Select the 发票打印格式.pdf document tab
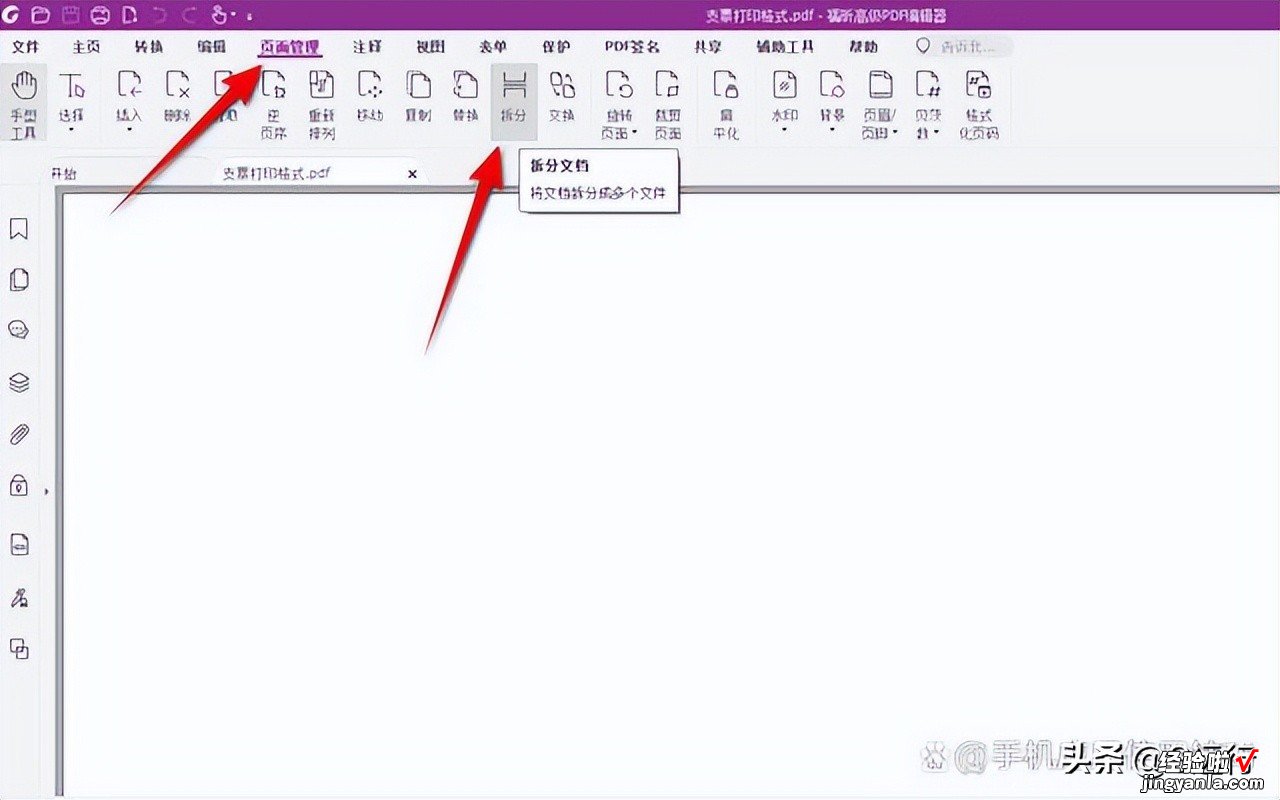 point(277,173)
